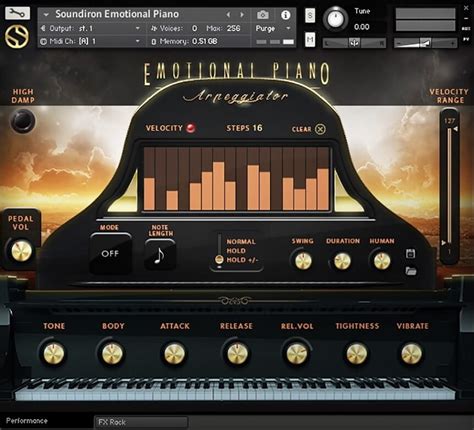Image resolution: width=474 pixels, height=430 pixels.
Task: Click the Vibrate knob
Action: (411, 354)
